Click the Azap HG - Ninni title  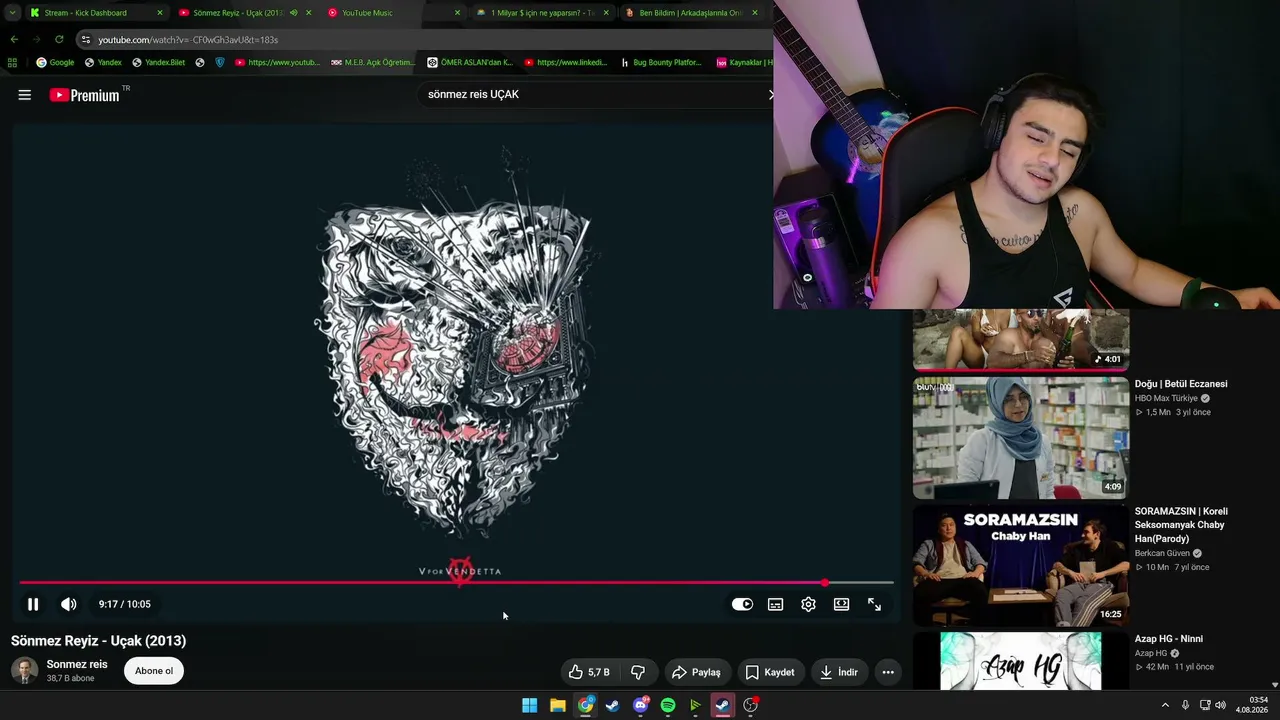pos(1168,639)
